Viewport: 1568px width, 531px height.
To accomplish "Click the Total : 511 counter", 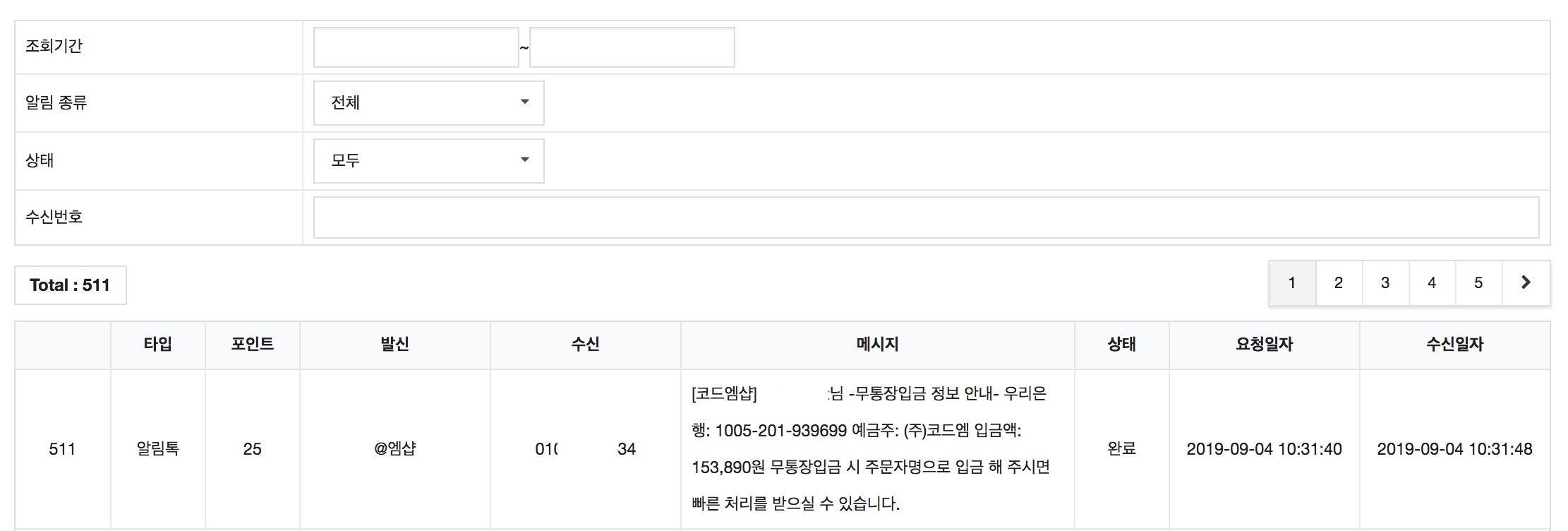I will pyautogui.click(x=69, y=285).
